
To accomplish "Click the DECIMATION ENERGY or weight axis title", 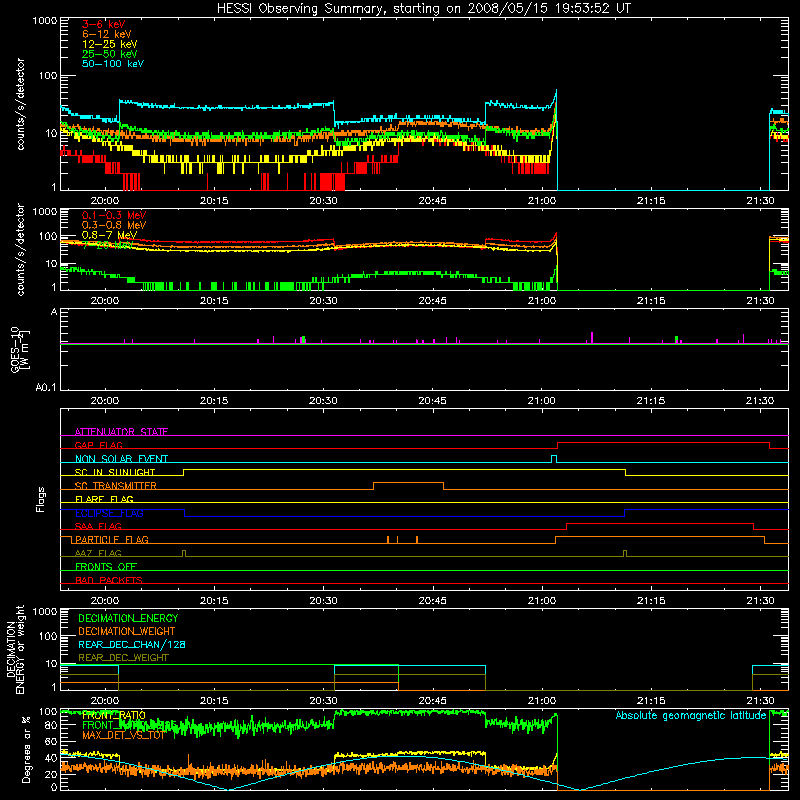I will (15, 649).
